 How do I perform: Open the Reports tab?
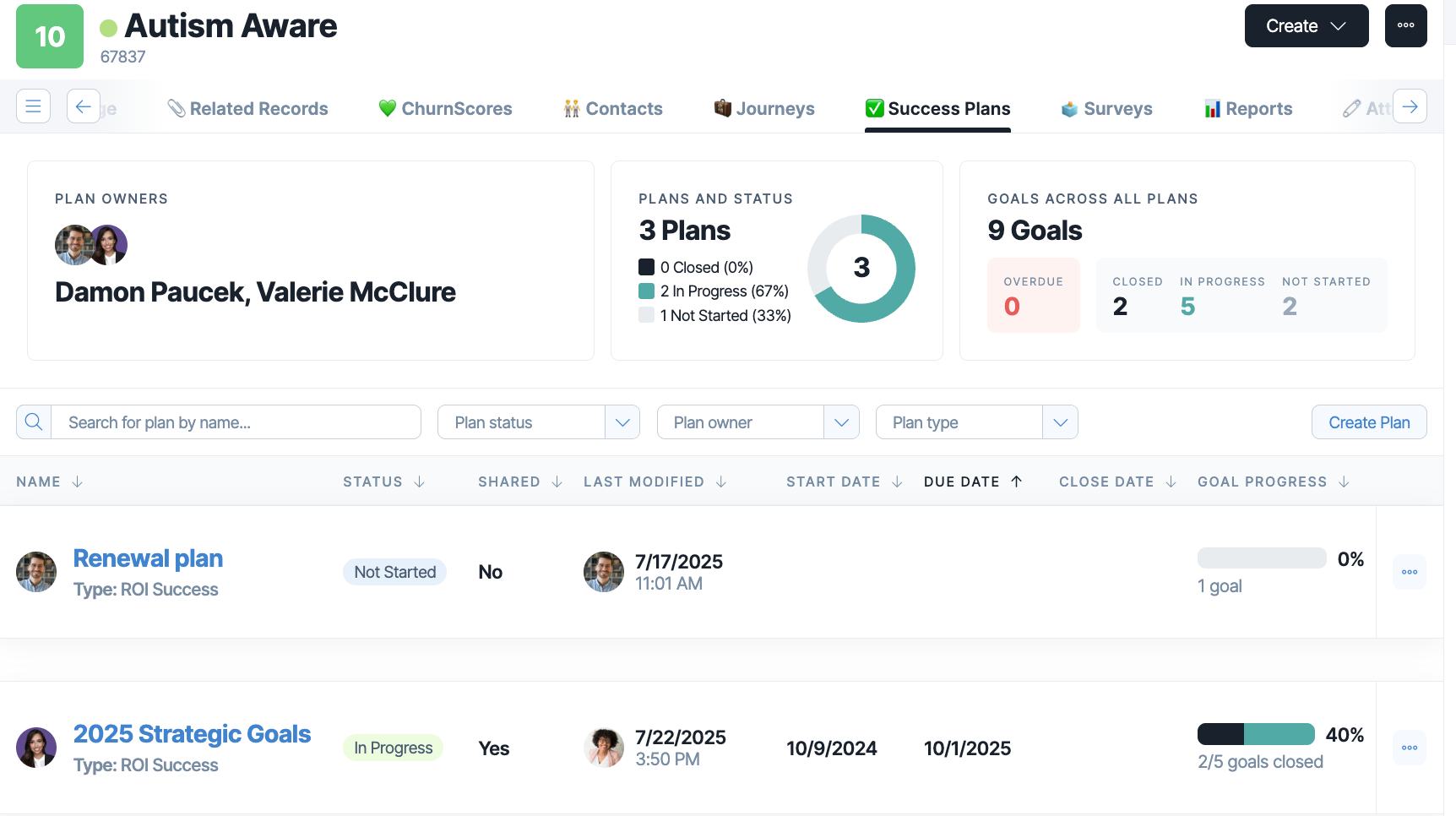(x=1248, y=108)
